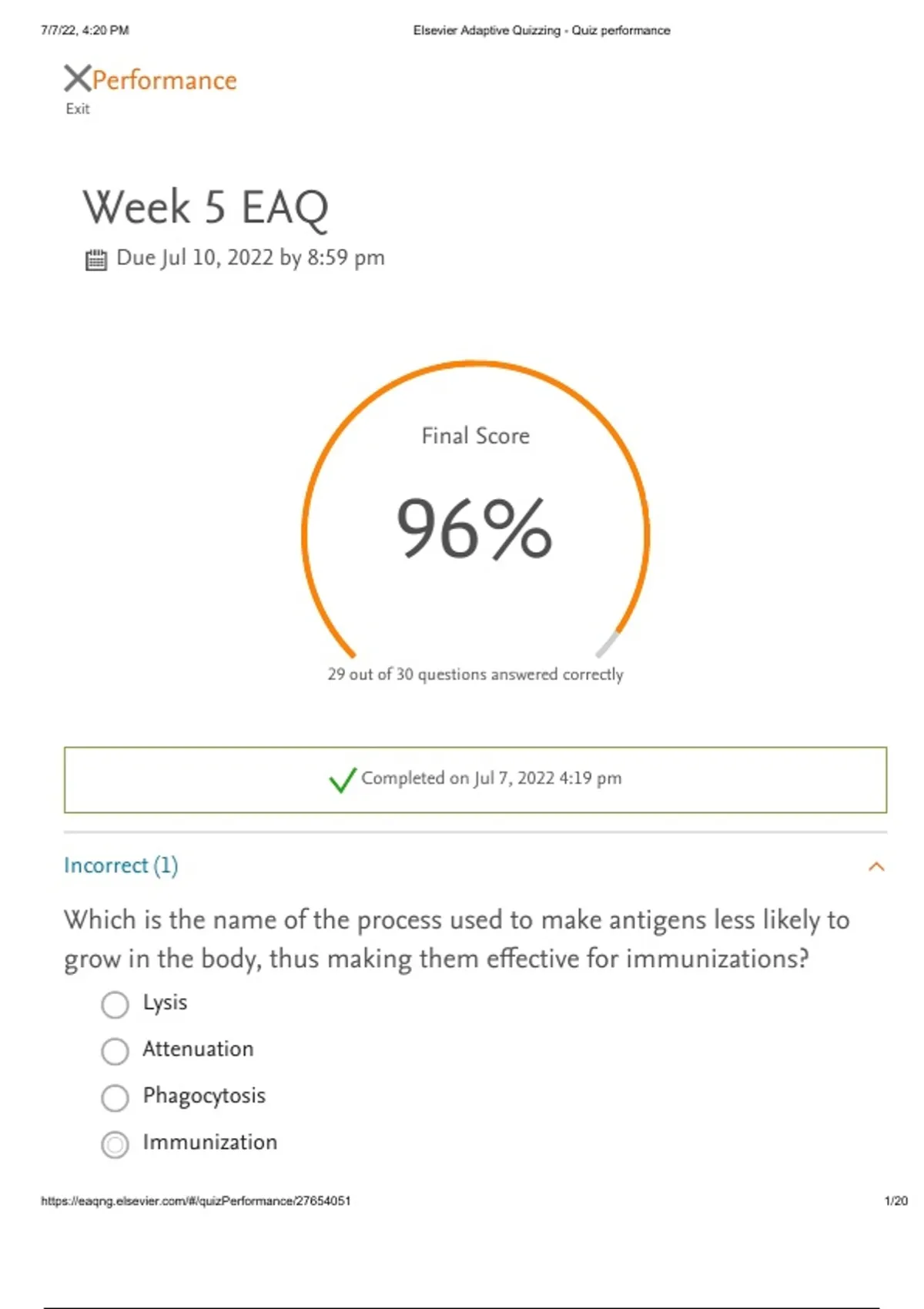Click the Due Jul 10, 2022 text
The image size is (924, 1309).
coord(250,258)
